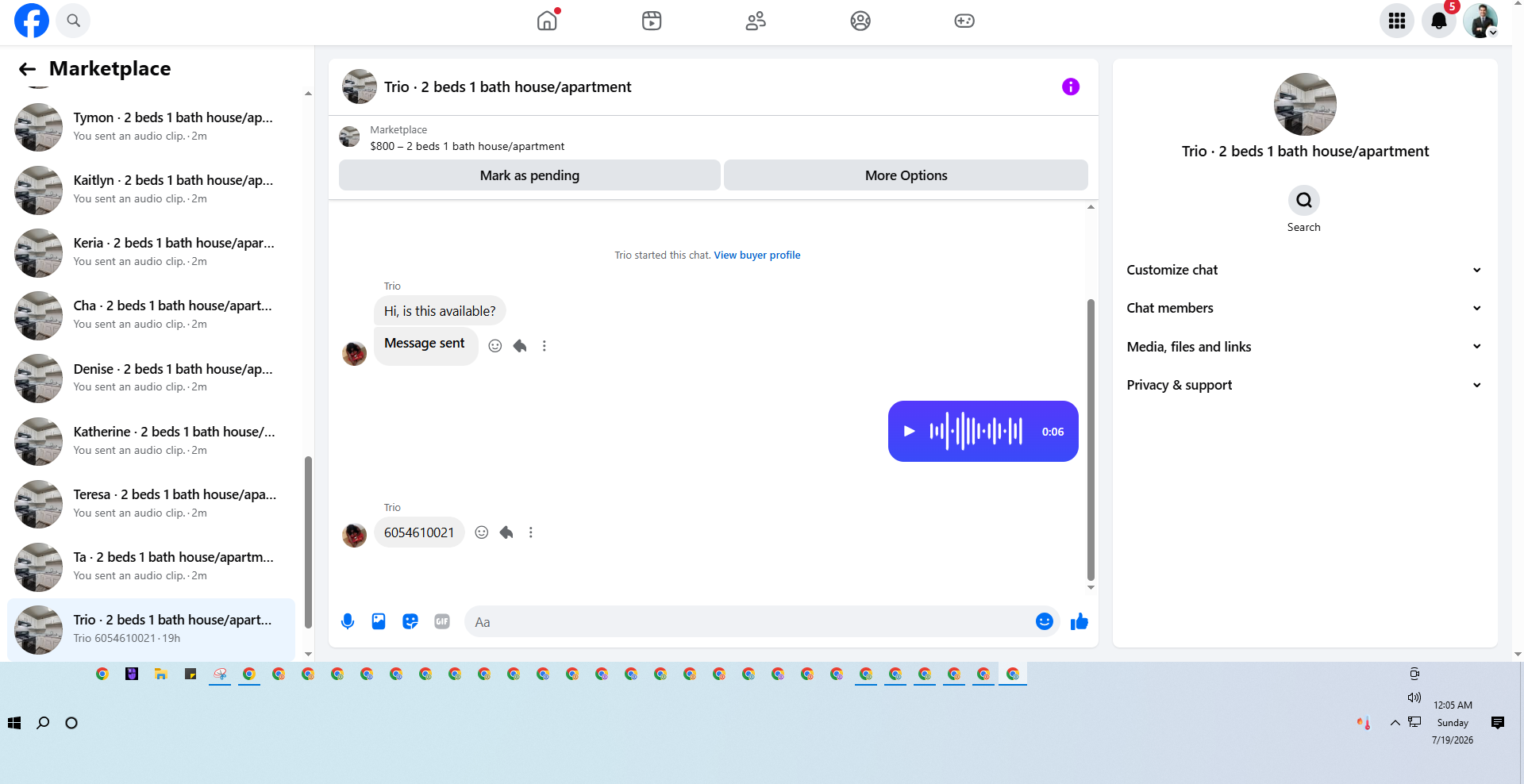Open more options for "Message sent" bubble
The image size is (1524, 784).
pos(545,346)
